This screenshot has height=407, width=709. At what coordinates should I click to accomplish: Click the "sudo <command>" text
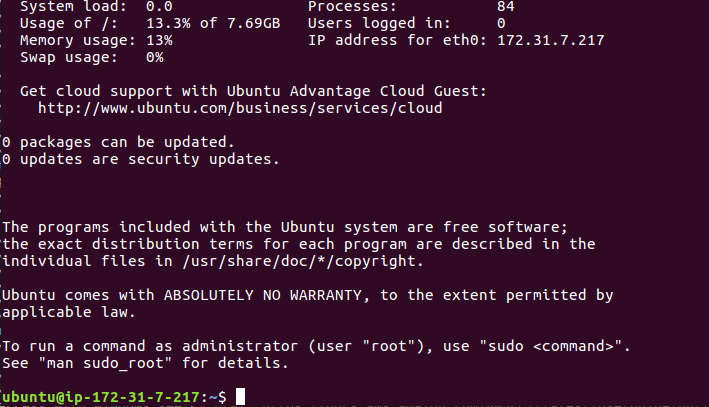(x=550, y=346)
